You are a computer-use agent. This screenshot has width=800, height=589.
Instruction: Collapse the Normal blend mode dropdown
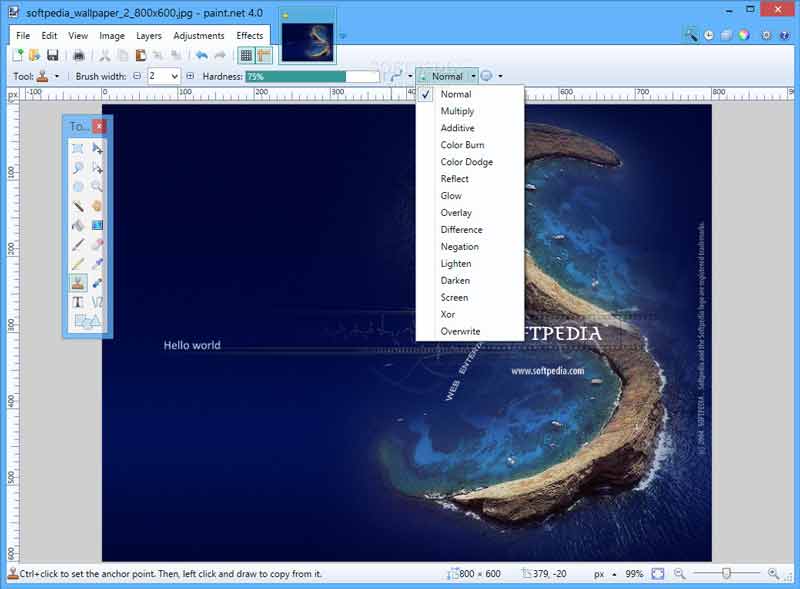click(473, 76)
